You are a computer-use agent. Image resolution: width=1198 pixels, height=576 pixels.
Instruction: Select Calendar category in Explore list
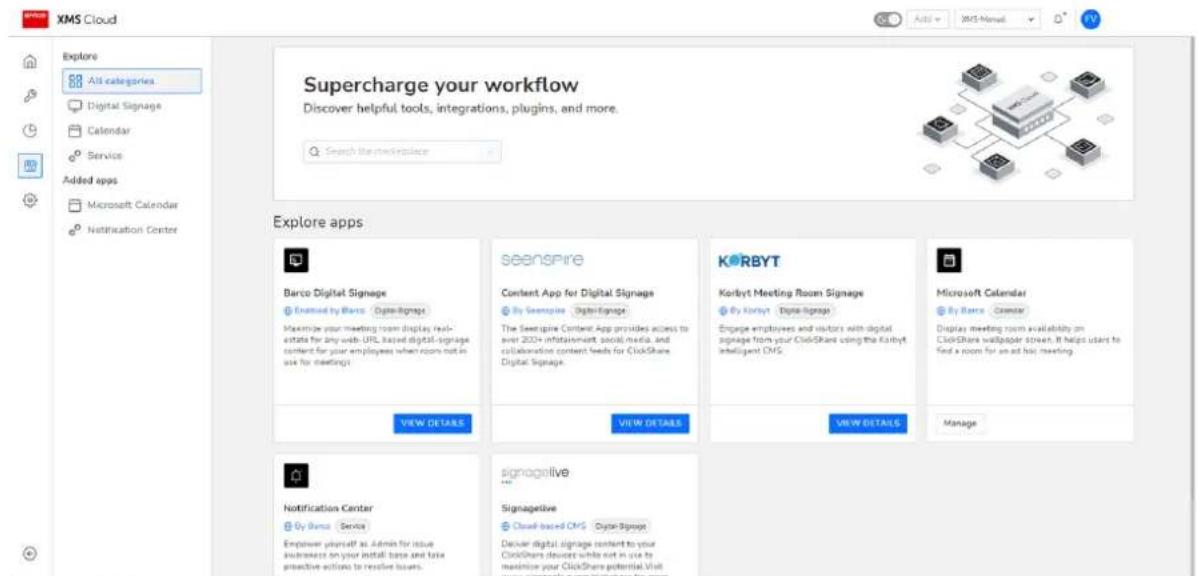tap(131, 131)
